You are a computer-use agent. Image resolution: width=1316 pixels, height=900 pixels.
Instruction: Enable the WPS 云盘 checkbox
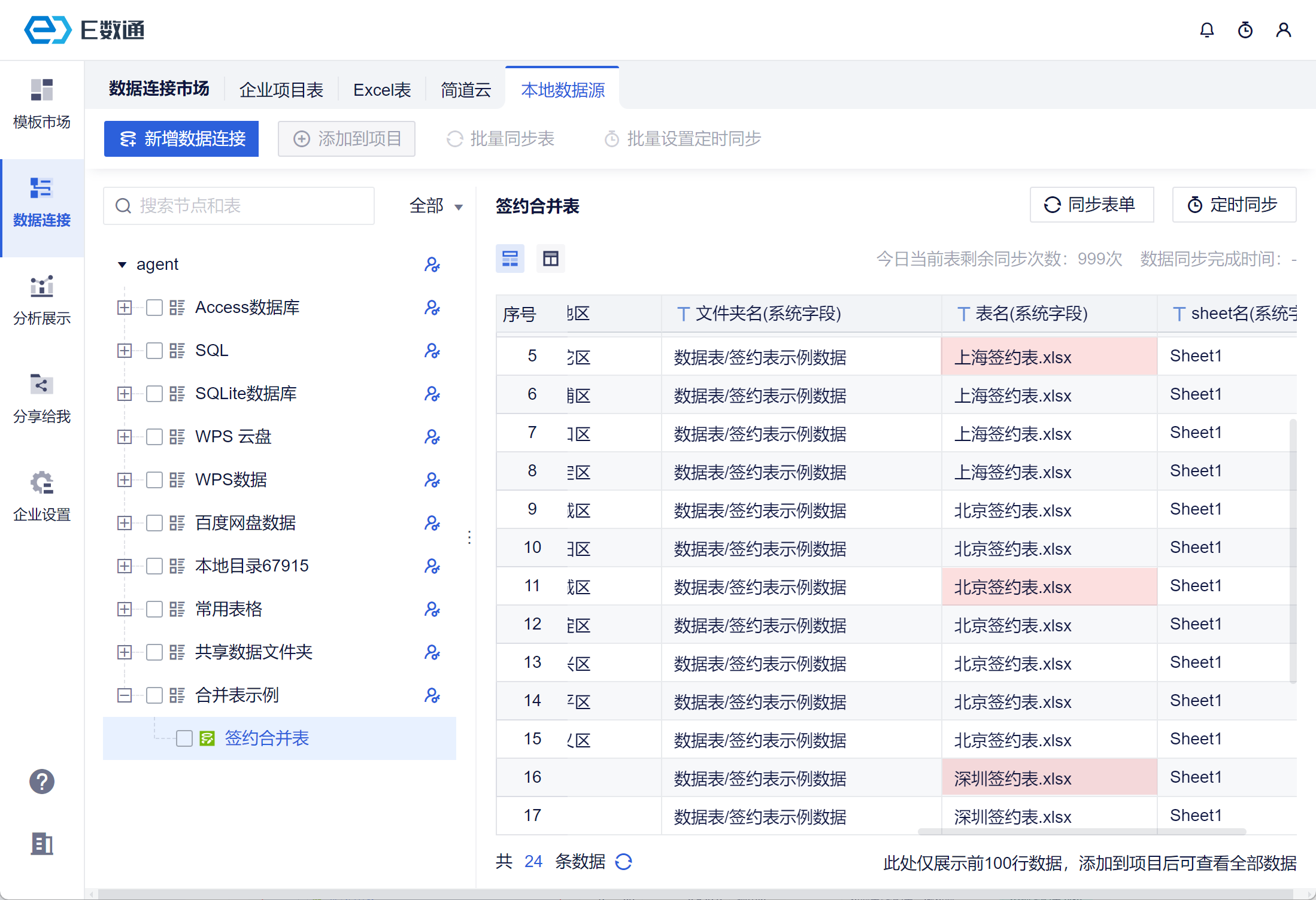154,437
